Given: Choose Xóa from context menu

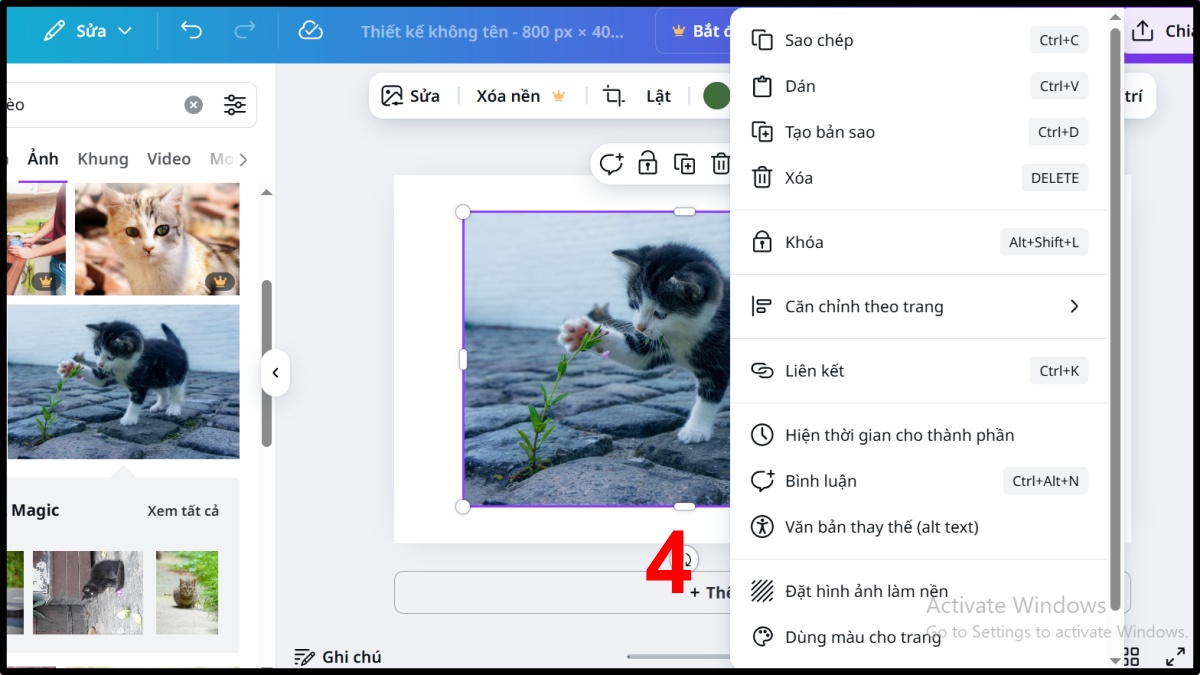Looking at the screenshot, I should point(920,178).
